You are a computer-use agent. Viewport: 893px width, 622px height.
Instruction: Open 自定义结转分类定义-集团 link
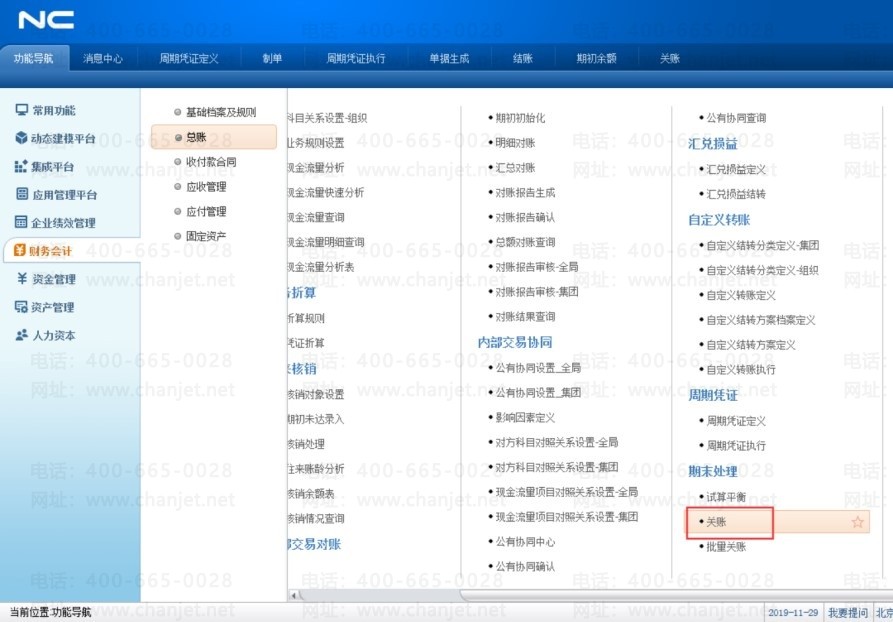(x=763, y=245)
